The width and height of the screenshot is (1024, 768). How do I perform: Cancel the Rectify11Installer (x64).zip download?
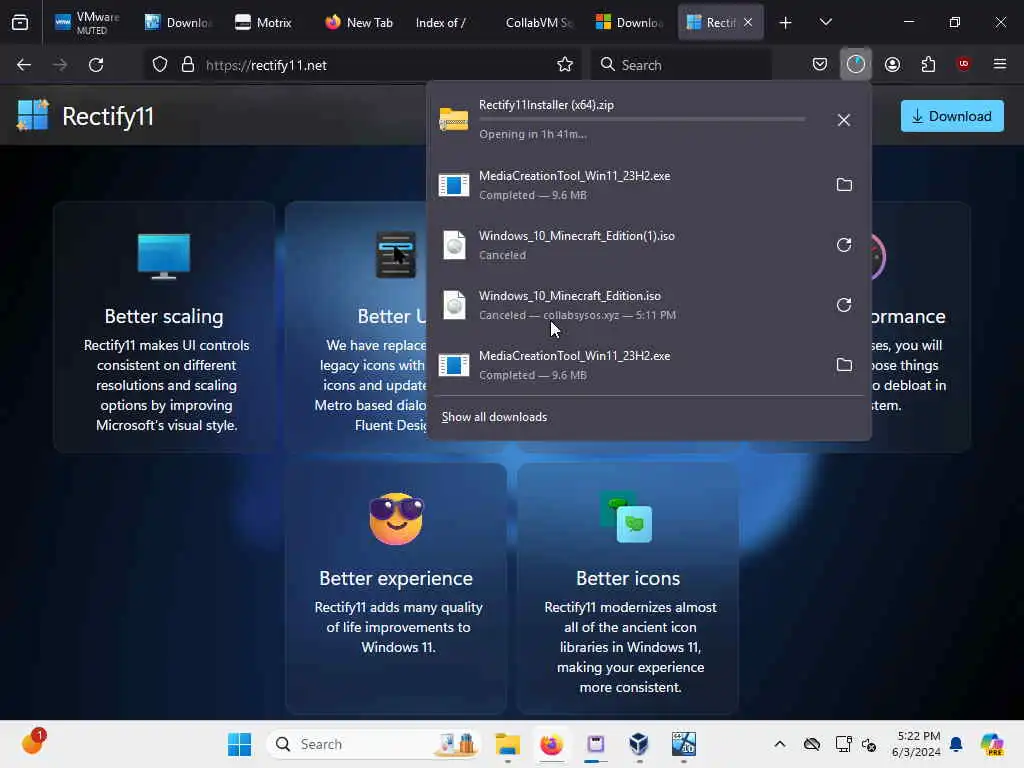pos(844,120)
